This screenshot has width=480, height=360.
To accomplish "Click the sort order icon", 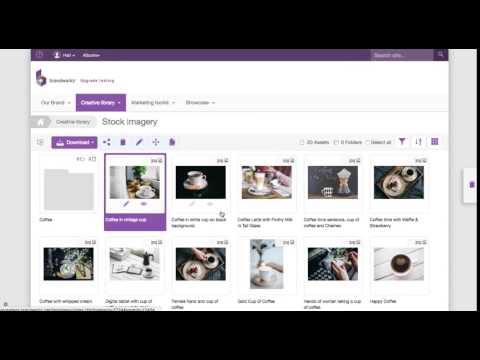I will pos(419,142).
